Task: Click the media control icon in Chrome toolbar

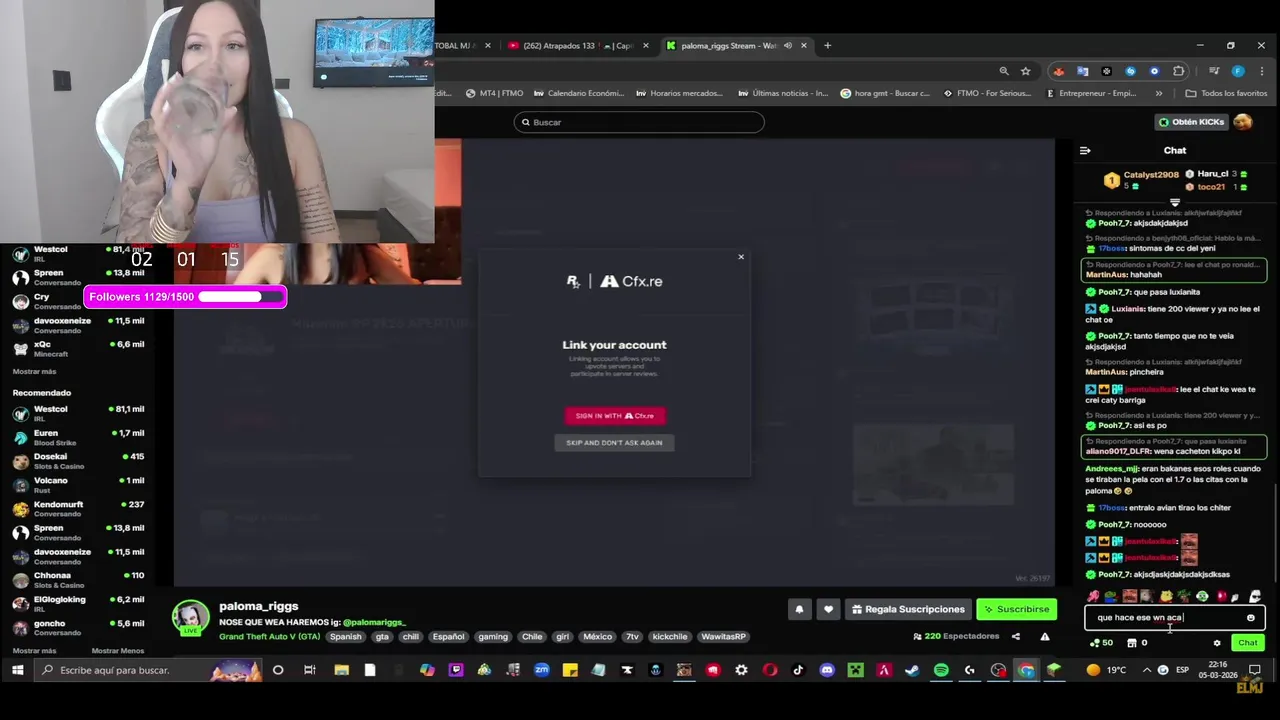Action: (x=1214, y=71)
